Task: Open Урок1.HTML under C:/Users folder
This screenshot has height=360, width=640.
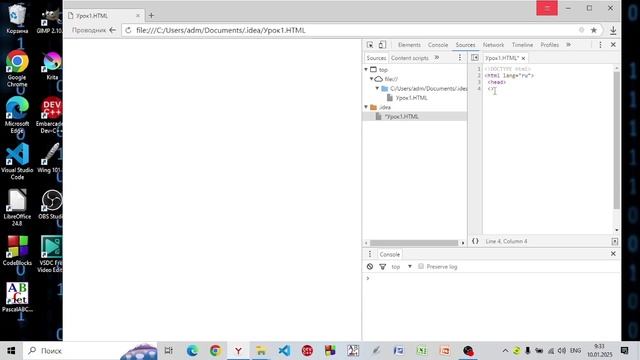Action: pos(411,98)
